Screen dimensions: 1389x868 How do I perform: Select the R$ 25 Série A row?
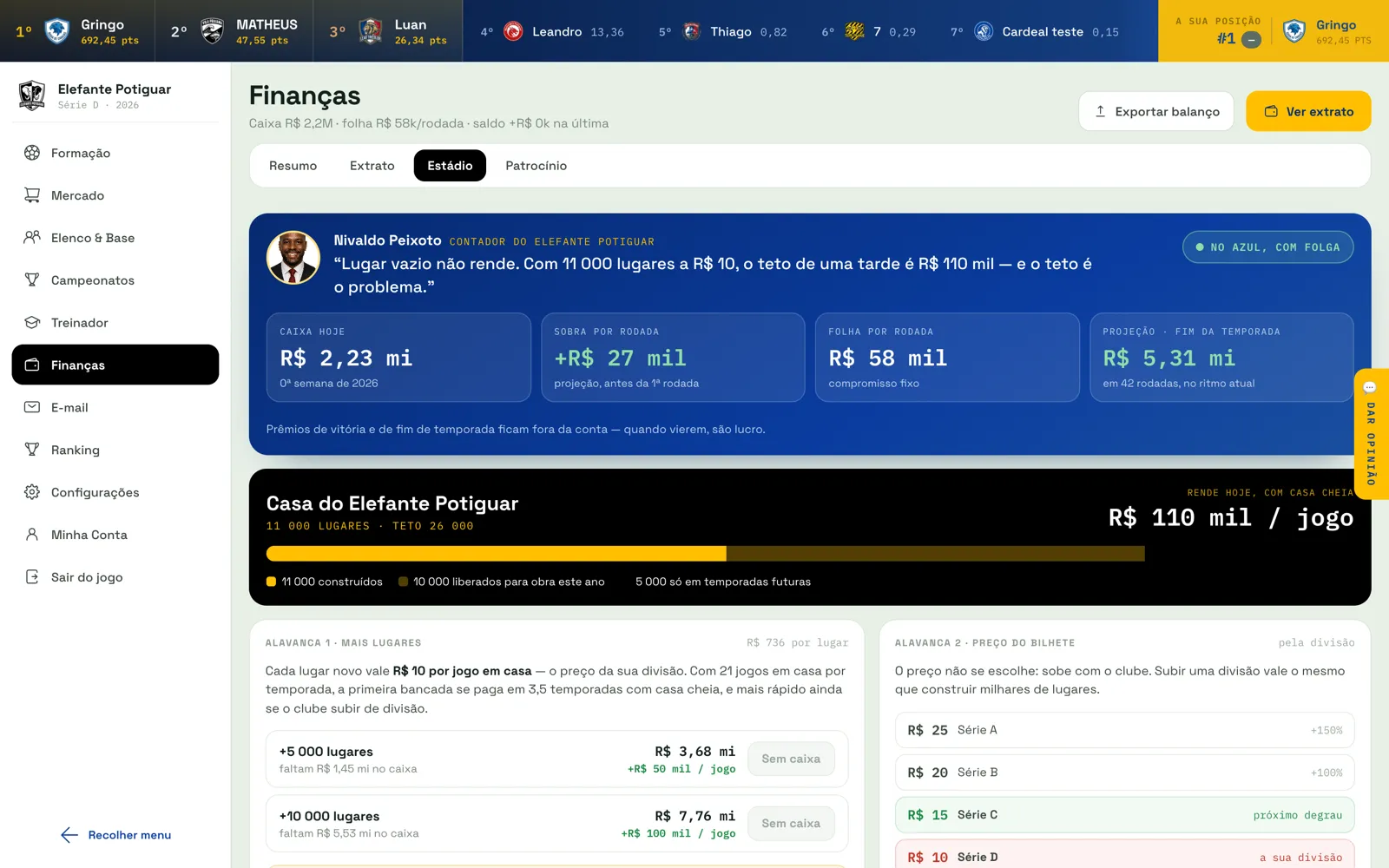[x=1124, y=730]
